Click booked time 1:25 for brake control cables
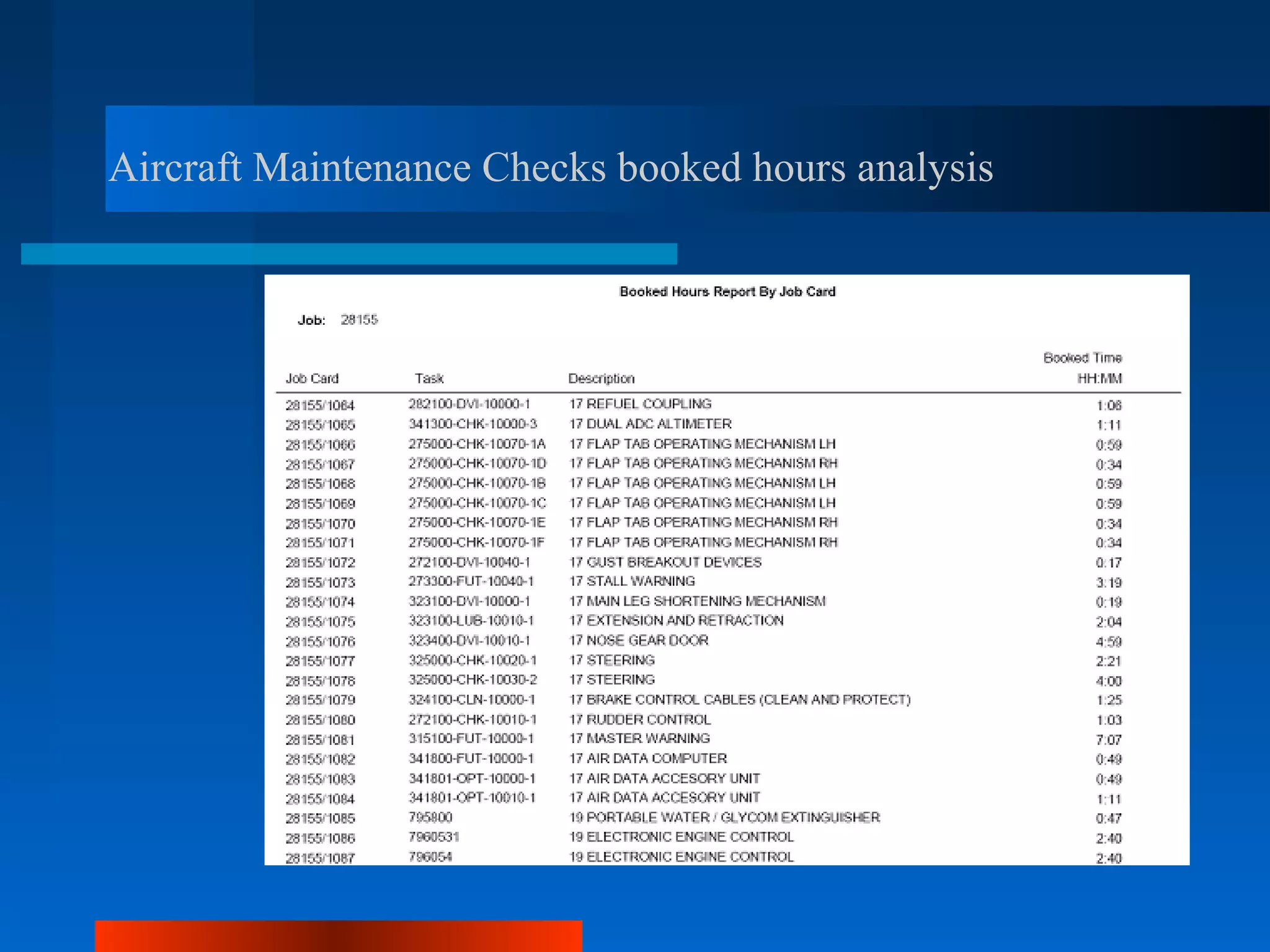The height and width of the screenshot is (952, 1270). tap(1109, 700)
